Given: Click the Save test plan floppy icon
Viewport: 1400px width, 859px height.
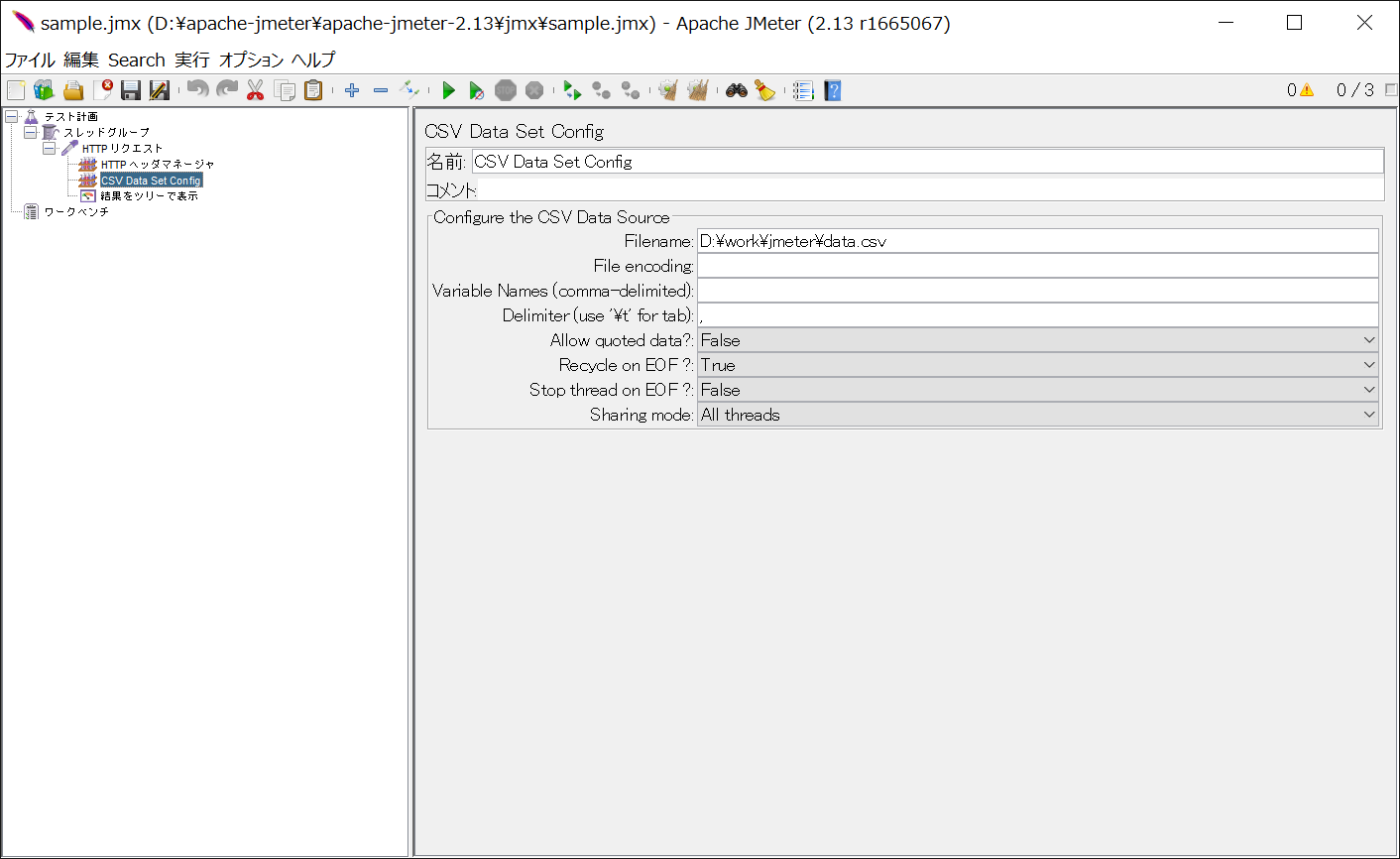Looking at the screenshot, I should click(x=130, y=90).
